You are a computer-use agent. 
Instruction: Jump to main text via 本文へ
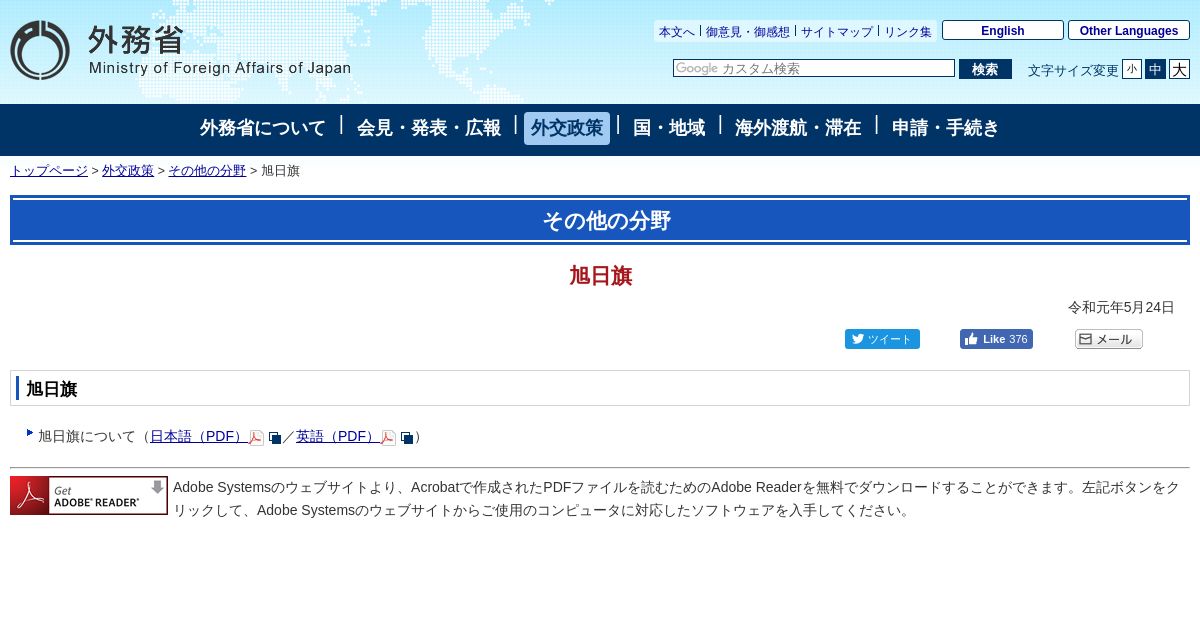(x=677, y=32)
